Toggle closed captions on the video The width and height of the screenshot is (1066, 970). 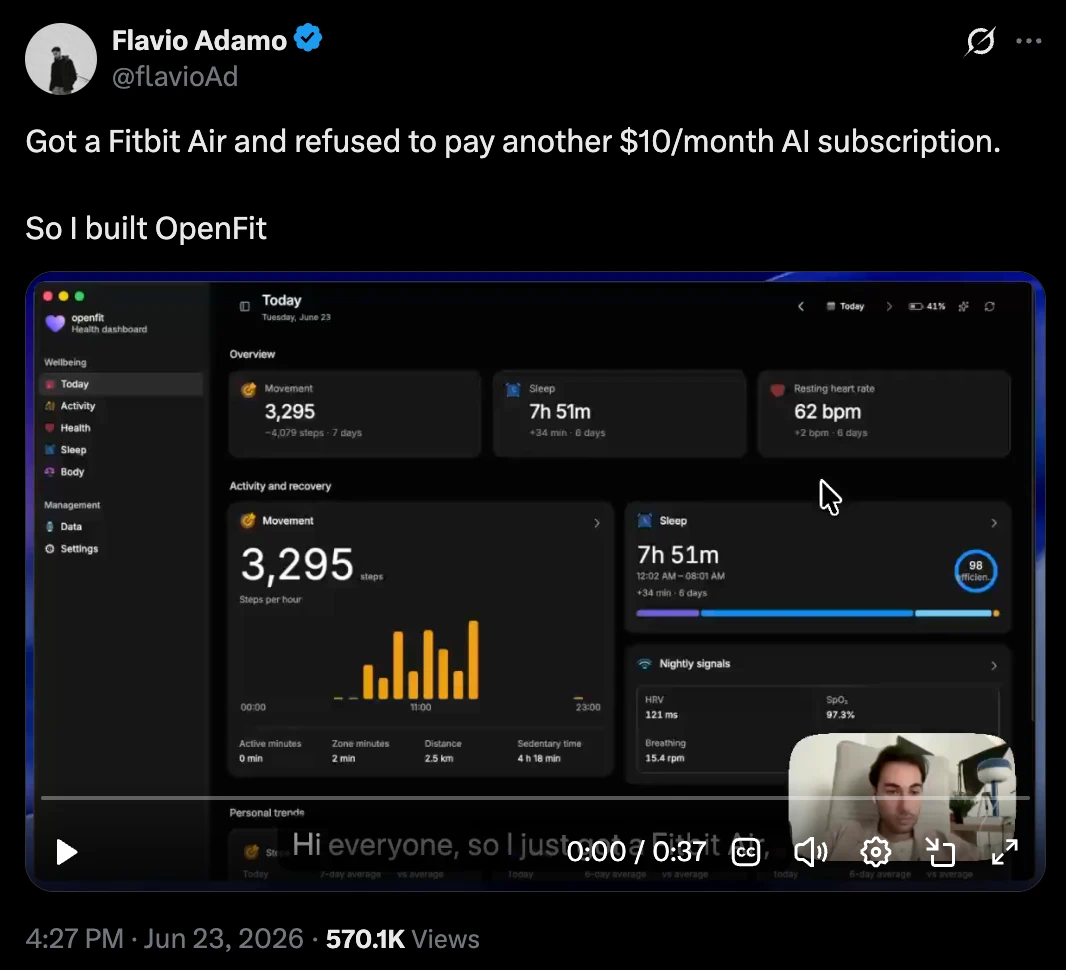[x=746, y=852]
